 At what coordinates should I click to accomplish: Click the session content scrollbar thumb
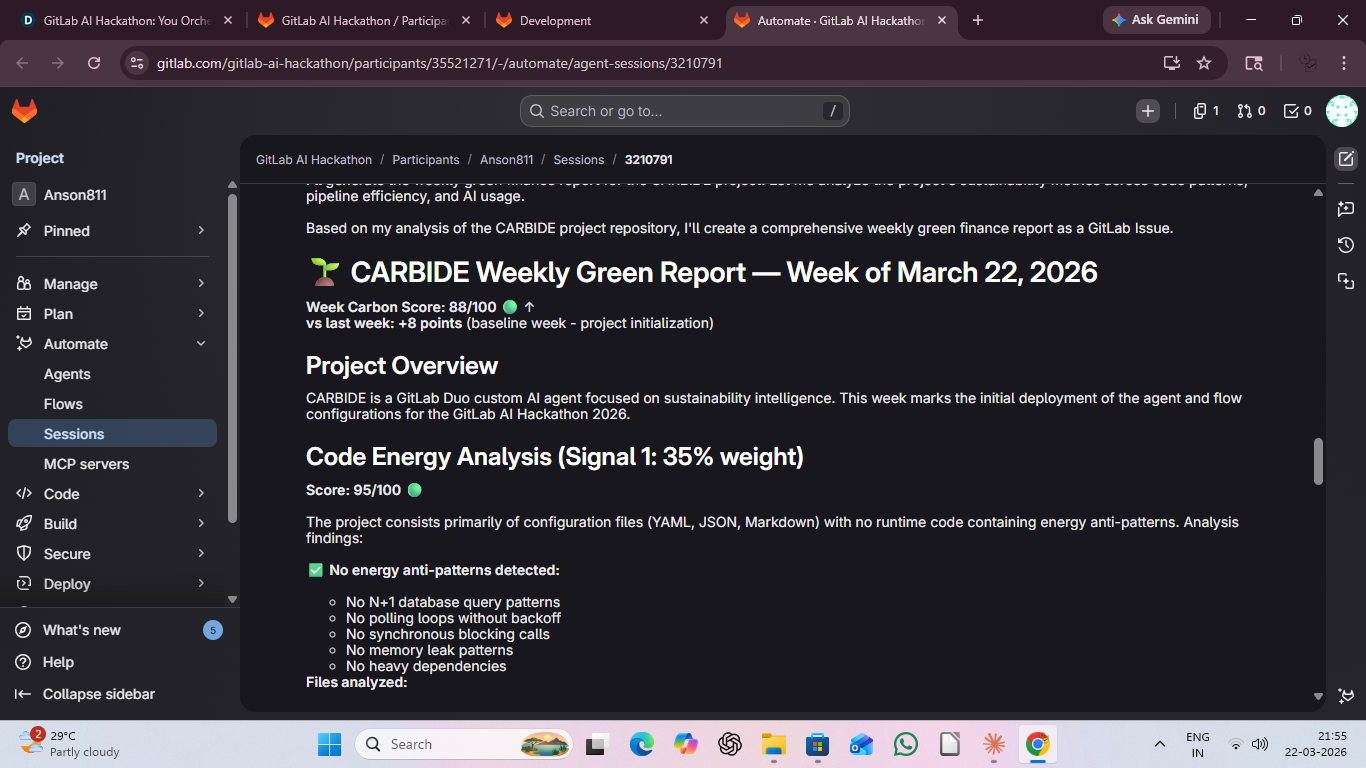click(1318, 461)
